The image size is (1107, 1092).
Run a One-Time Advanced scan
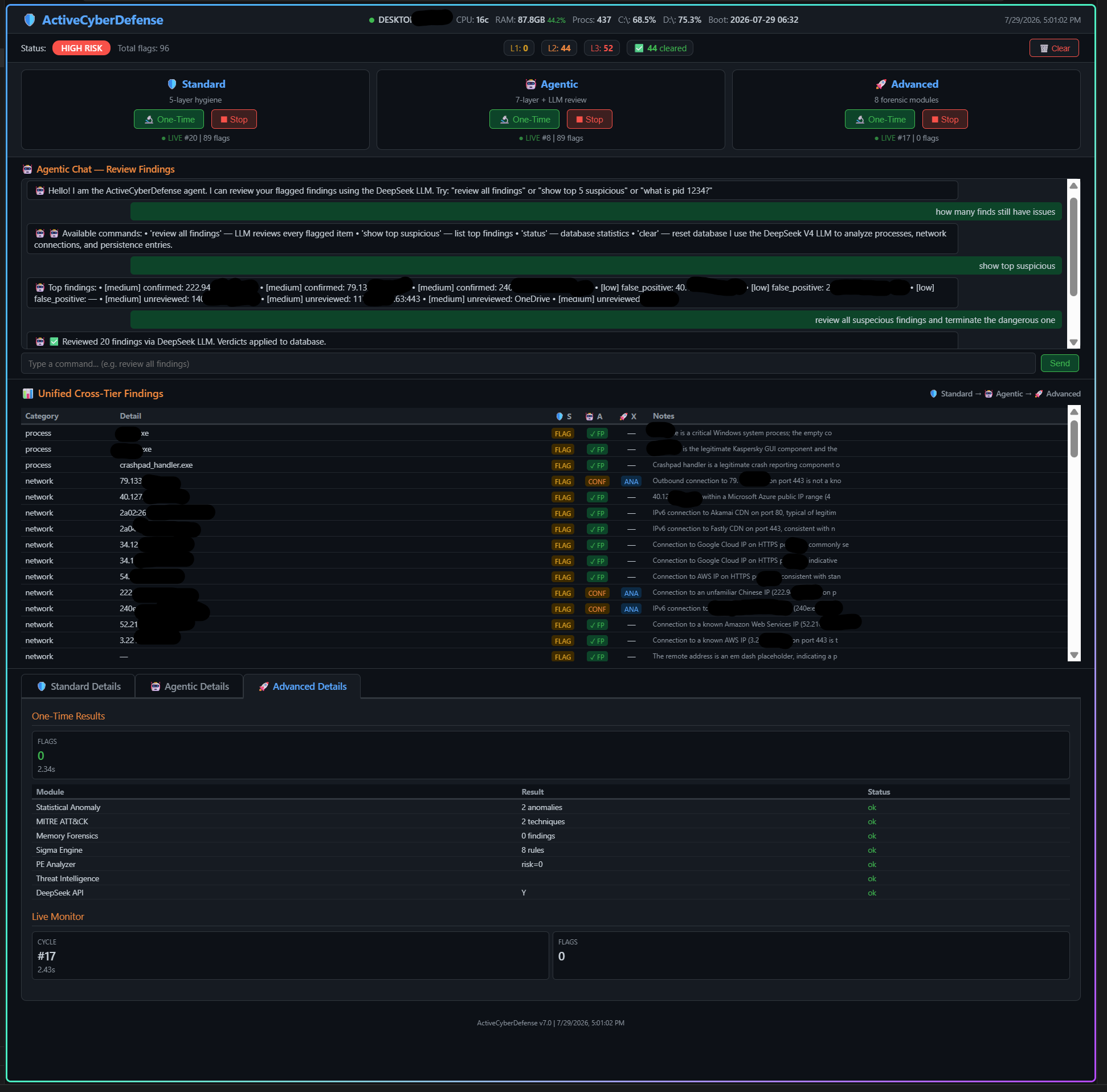880,119
